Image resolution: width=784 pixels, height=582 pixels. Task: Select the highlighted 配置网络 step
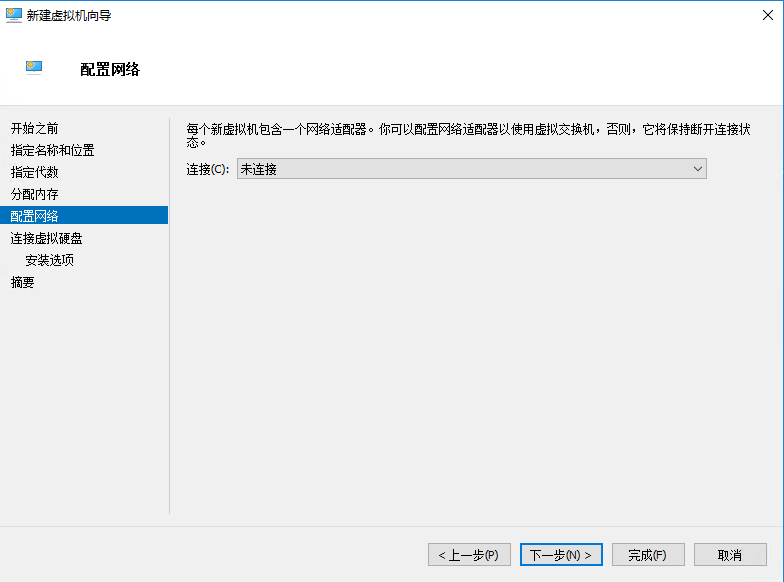(84, 216)
